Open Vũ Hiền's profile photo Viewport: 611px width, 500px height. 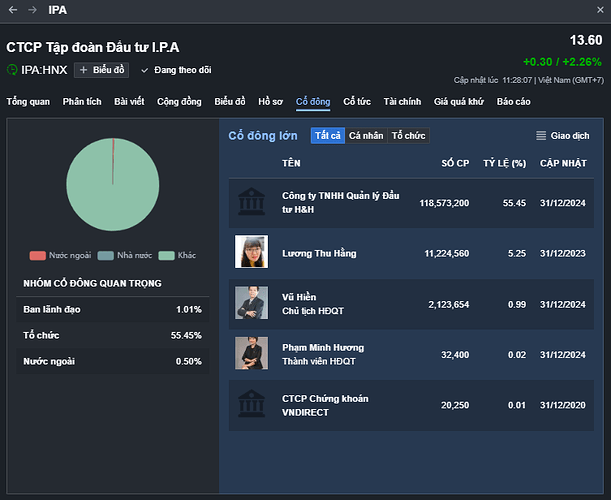pos(250,303)
